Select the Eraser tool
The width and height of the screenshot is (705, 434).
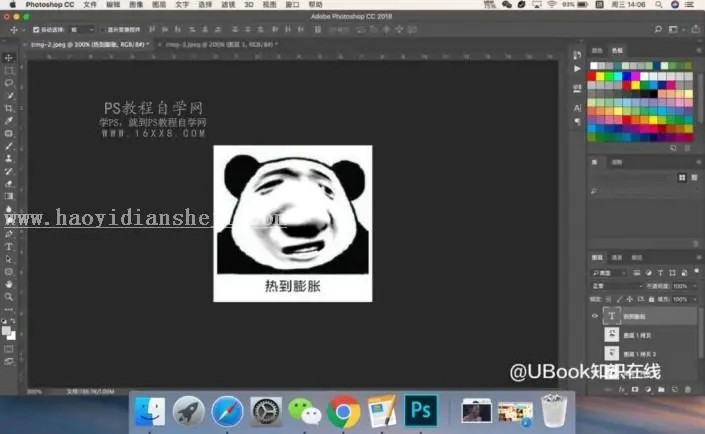pos(9,183)
